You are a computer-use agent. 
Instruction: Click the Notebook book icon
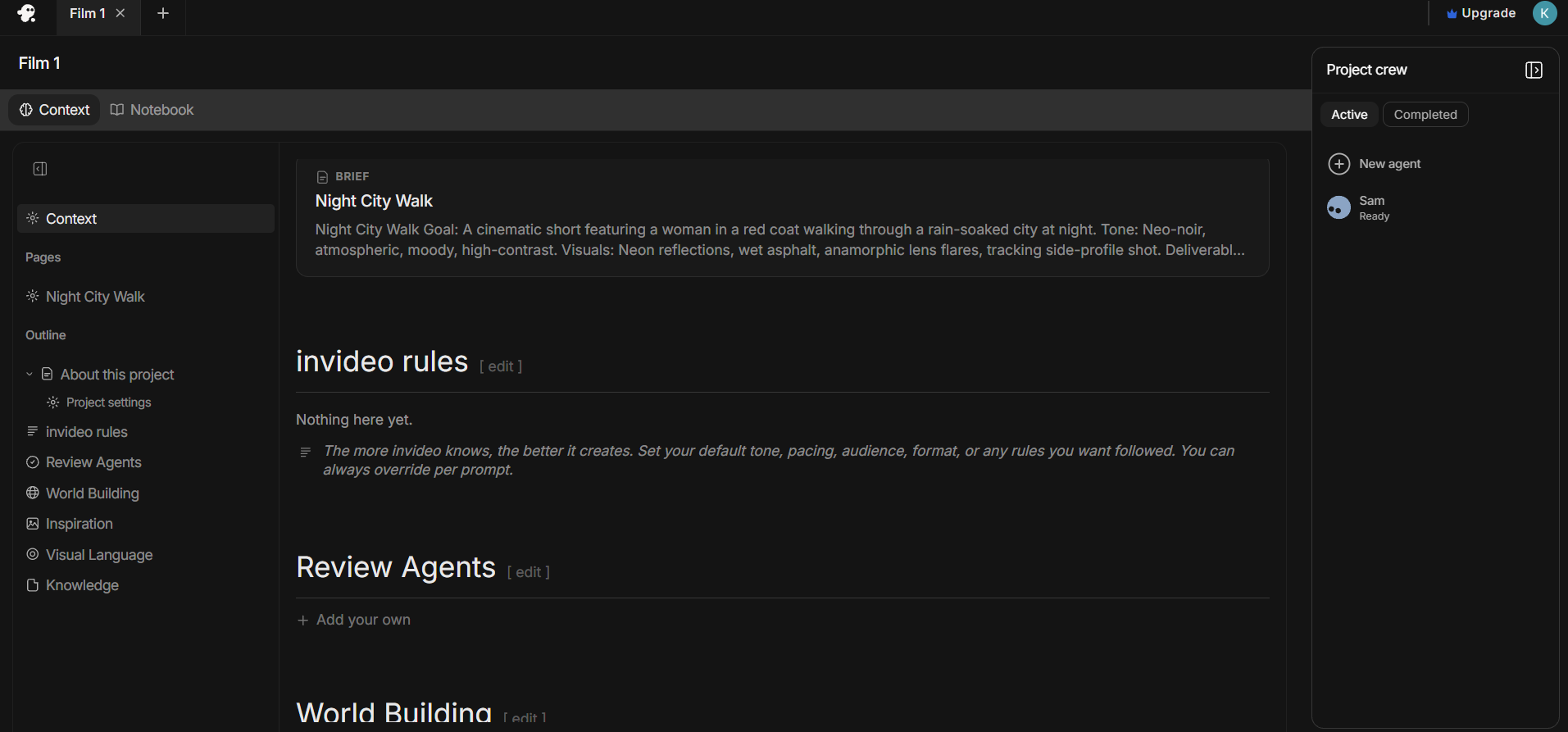click(117, 110)
